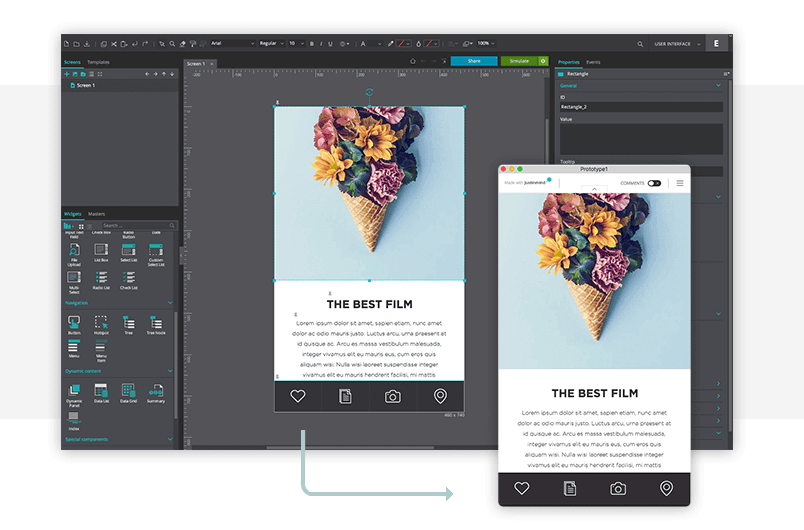804x530 pixels.
Task: Click the search magnifier in top bar
Action: pyautogui.click(x=640, y=44)
